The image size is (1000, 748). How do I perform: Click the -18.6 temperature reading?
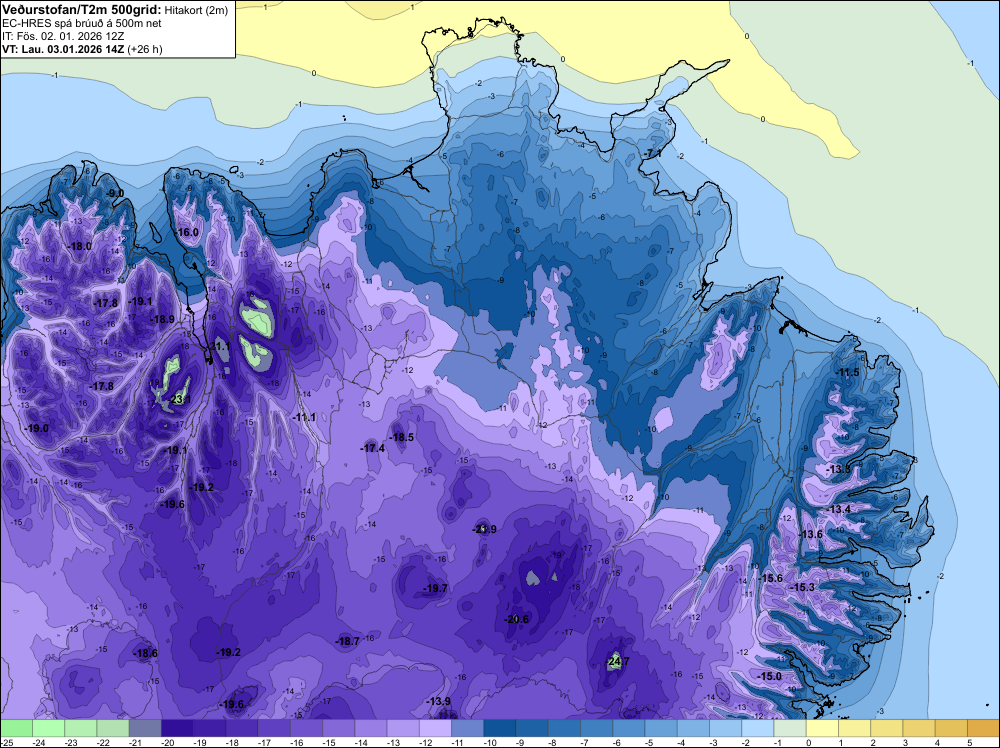point(145,653)
